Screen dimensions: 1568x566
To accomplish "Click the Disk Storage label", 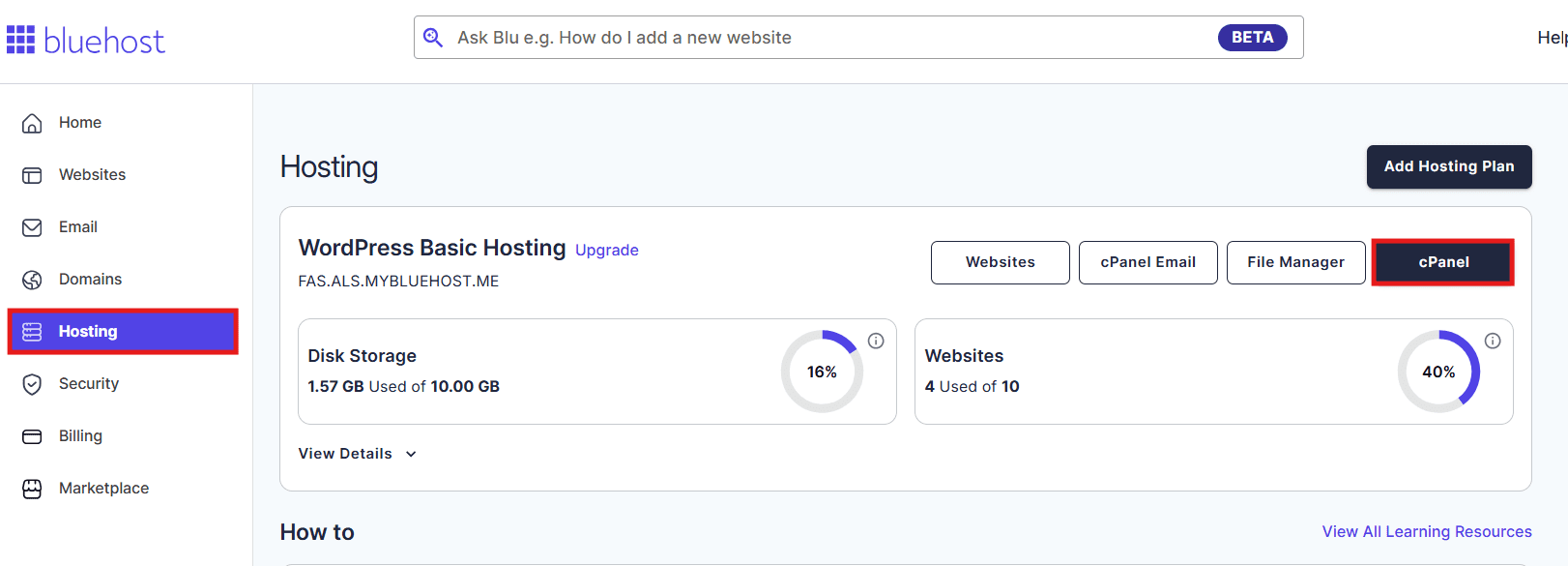I will pyautogui.click(x=363, y=356).
